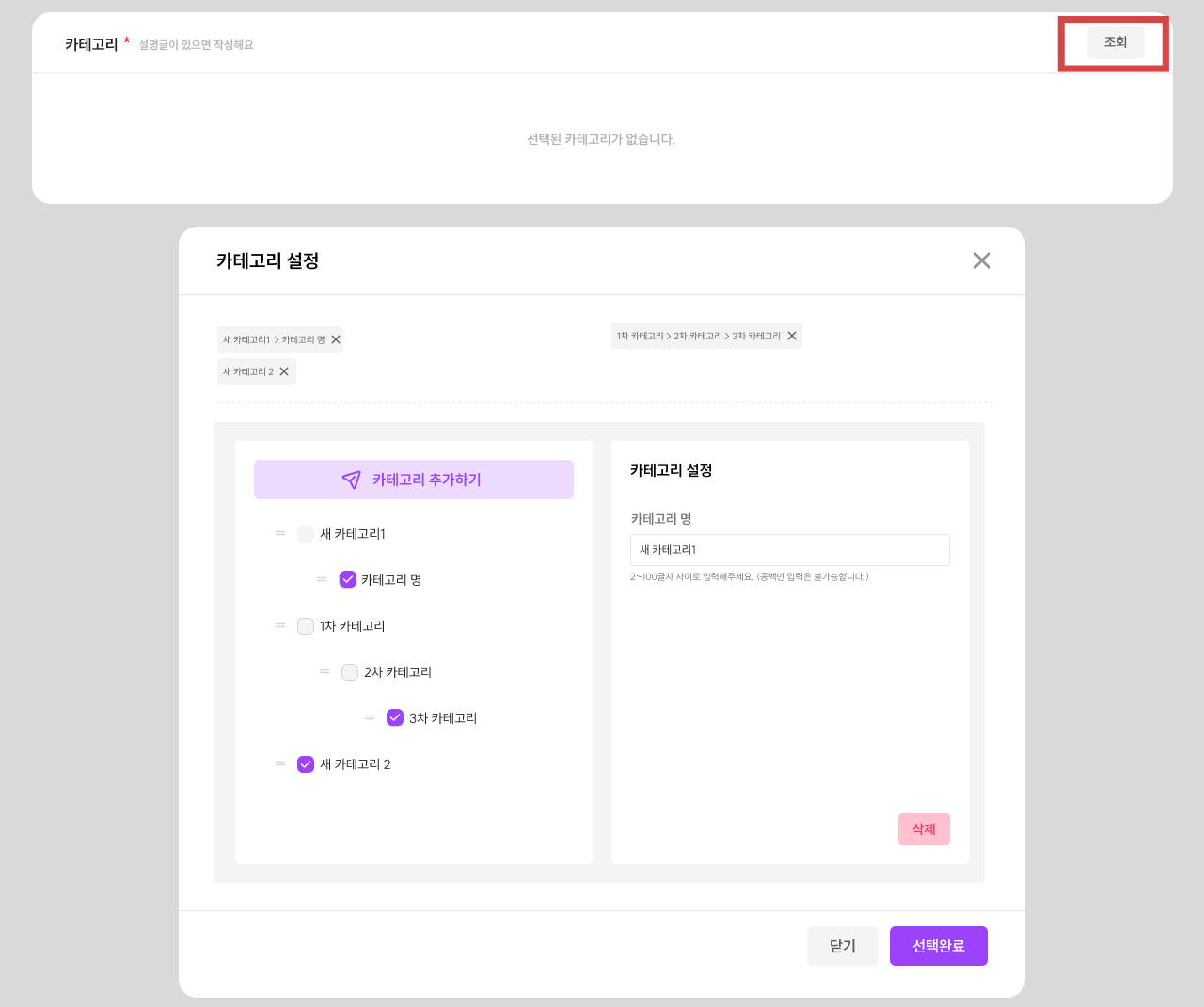Click drag handle beside 카테고리 명
The width and height of the screenshot is (1204, 1007).
[x=322, y=579]
